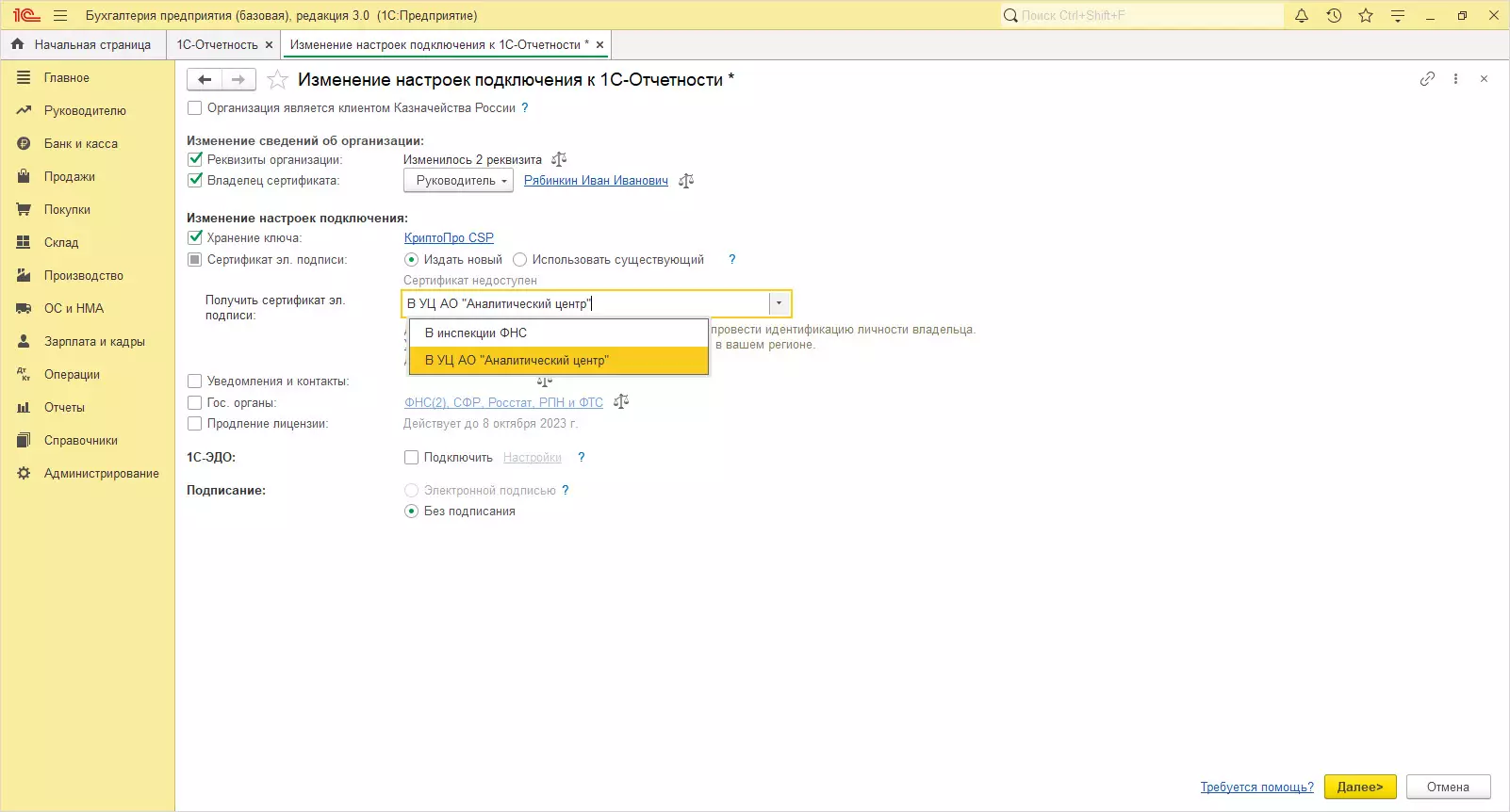
Task: Open Продажи section in sidebar
Action: point(88,177)
